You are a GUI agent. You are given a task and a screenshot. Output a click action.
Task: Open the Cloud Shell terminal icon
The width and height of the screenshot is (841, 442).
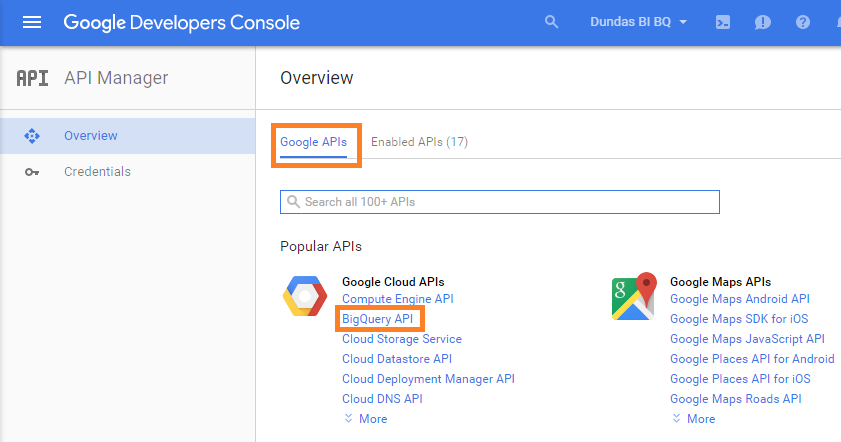point(723,22)
